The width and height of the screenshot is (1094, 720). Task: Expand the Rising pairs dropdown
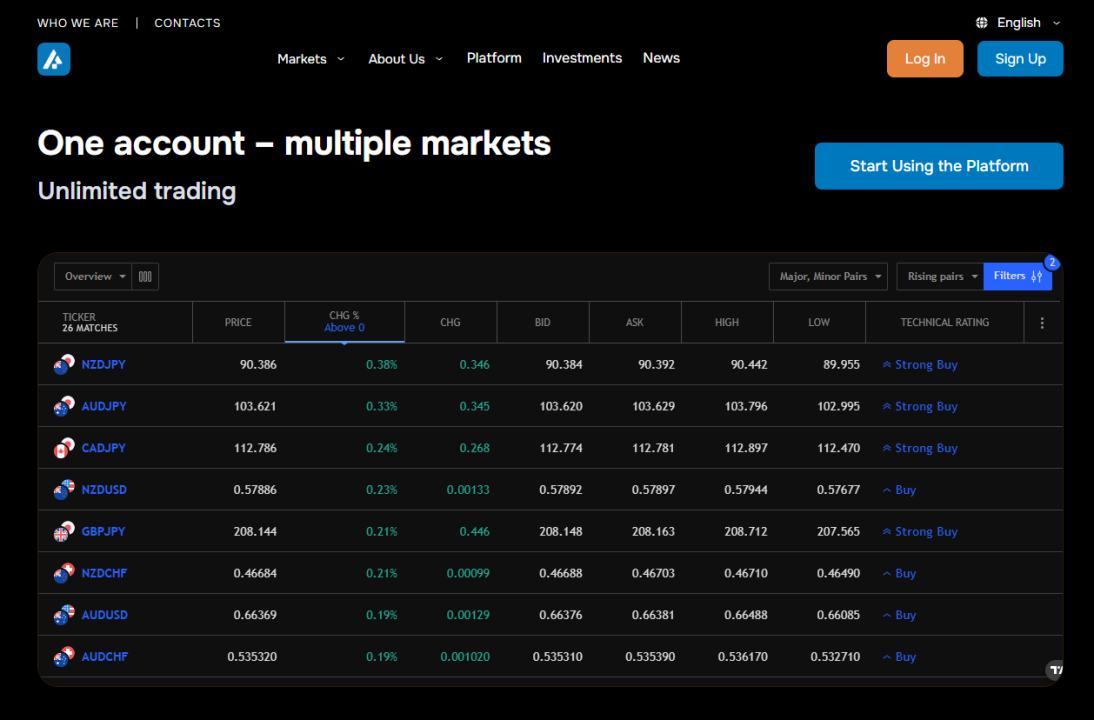tap(940, 277)
